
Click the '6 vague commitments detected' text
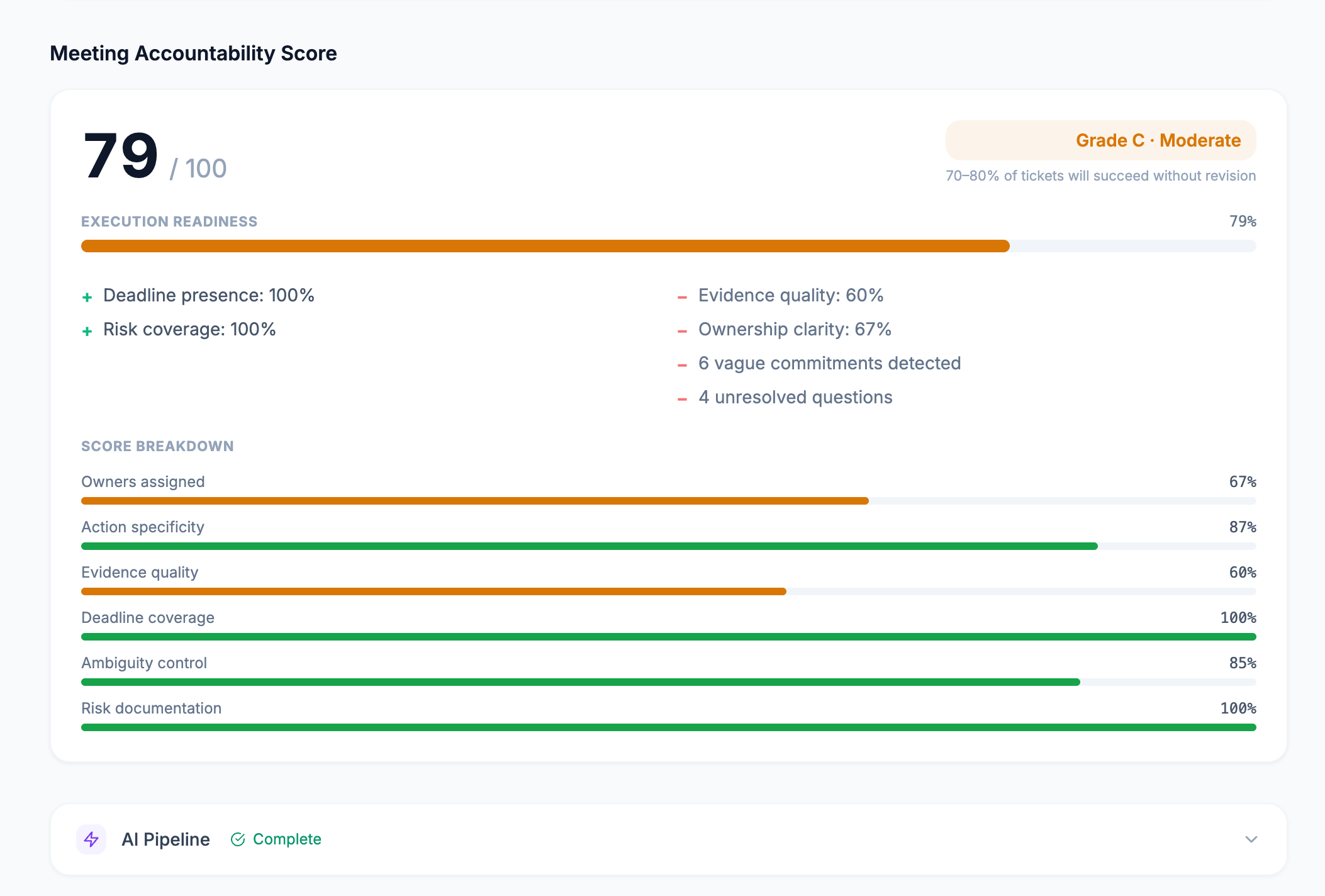point(829,364)
